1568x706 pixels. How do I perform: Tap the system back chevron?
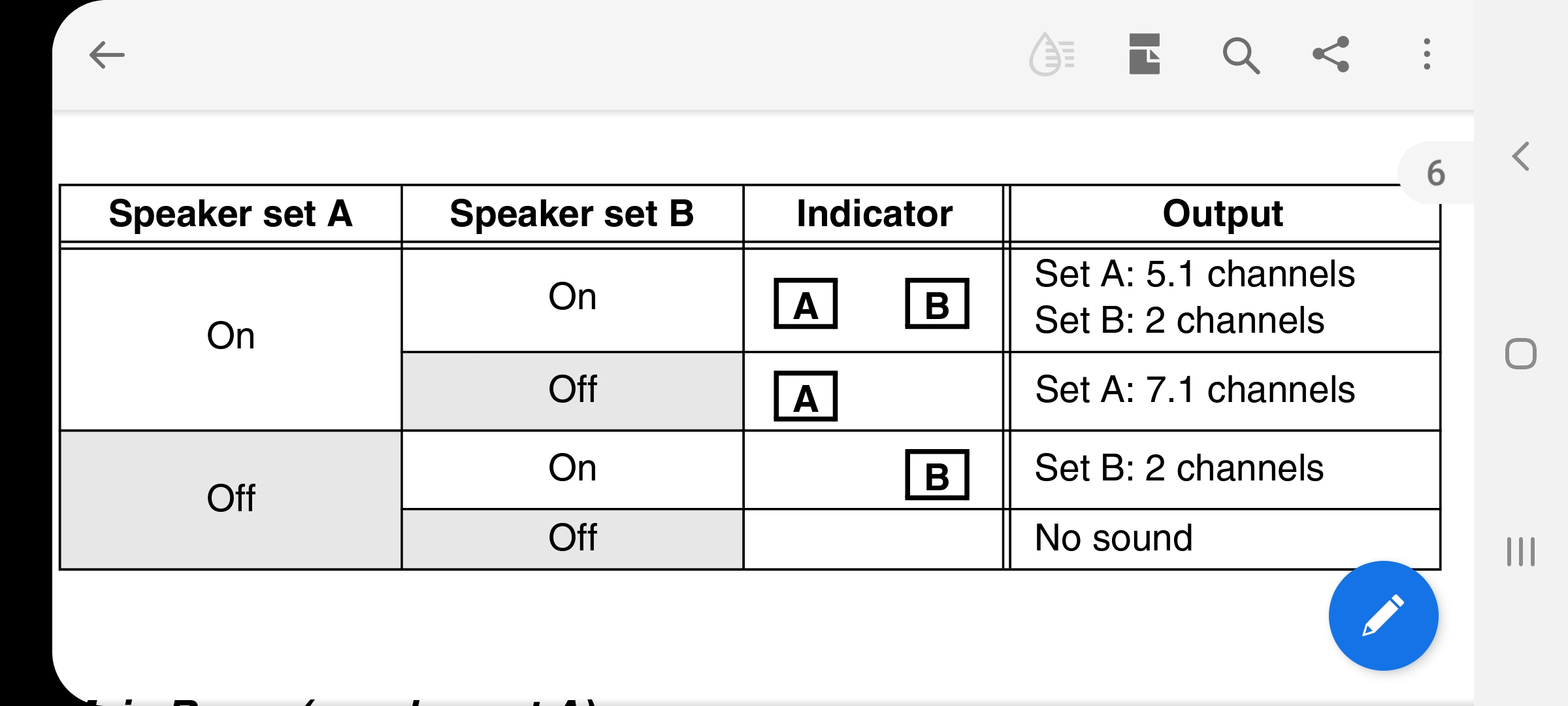[x=1521, y=157]
